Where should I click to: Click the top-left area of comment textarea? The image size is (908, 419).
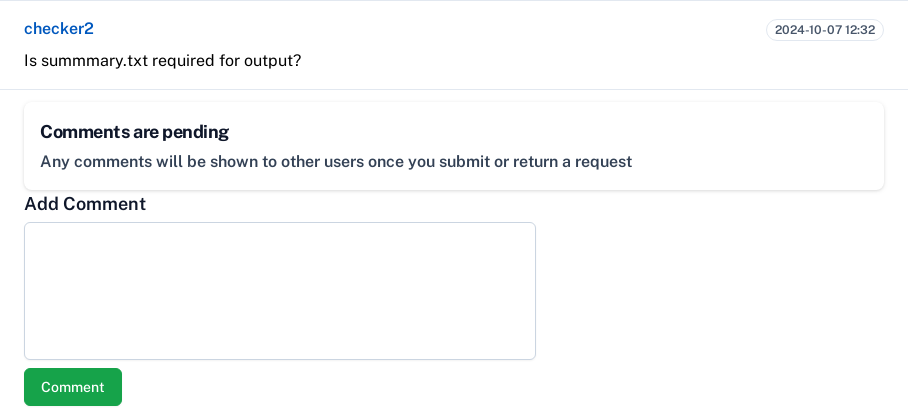(38, 235)
